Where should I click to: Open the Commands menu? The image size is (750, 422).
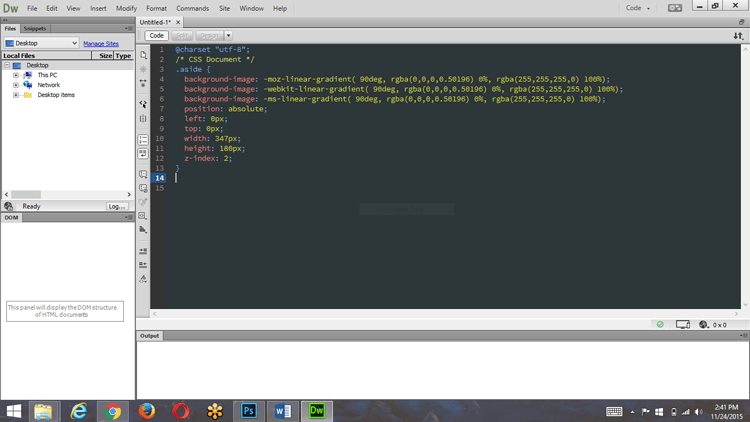[192, 8]
